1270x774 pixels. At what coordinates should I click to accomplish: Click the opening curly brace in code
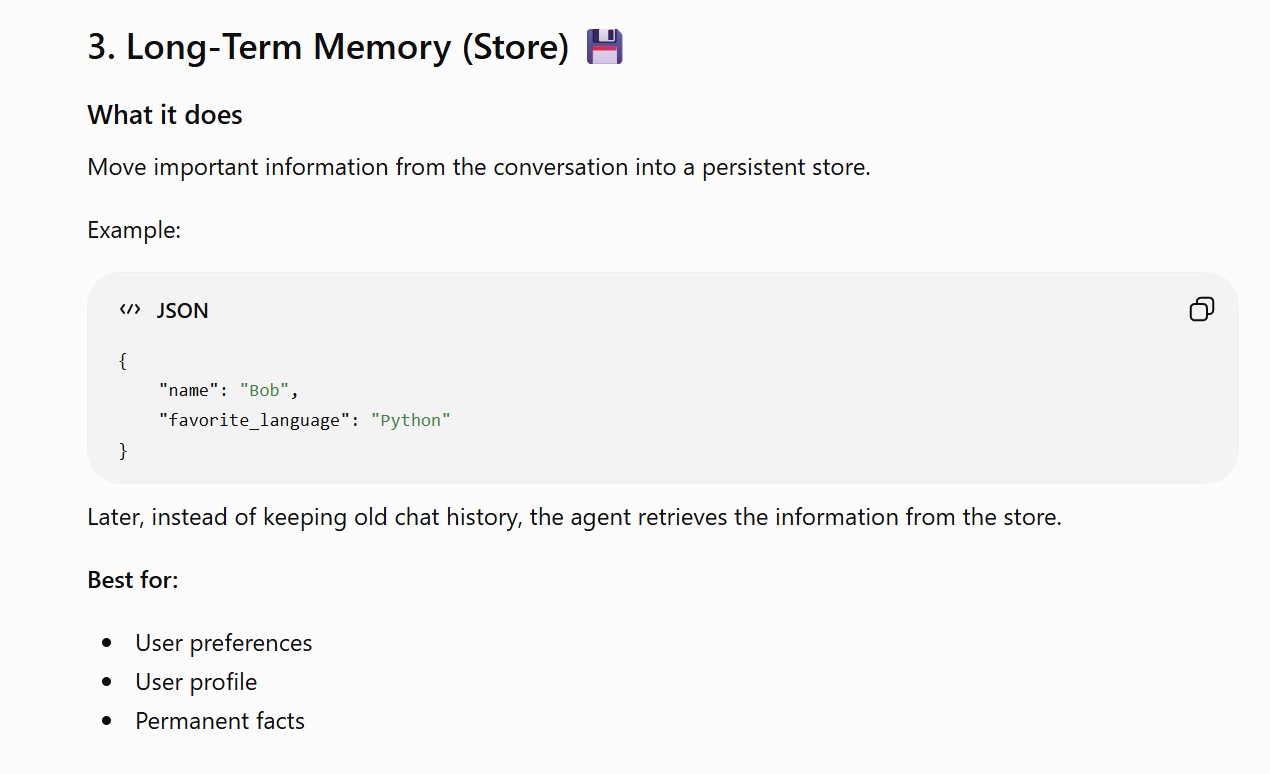pos(123,360)
